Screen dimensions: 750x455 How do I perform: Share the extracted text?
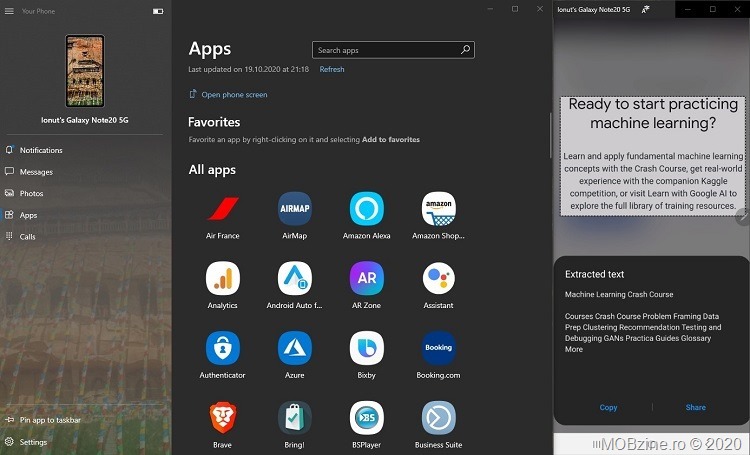(x=695, y=407)
